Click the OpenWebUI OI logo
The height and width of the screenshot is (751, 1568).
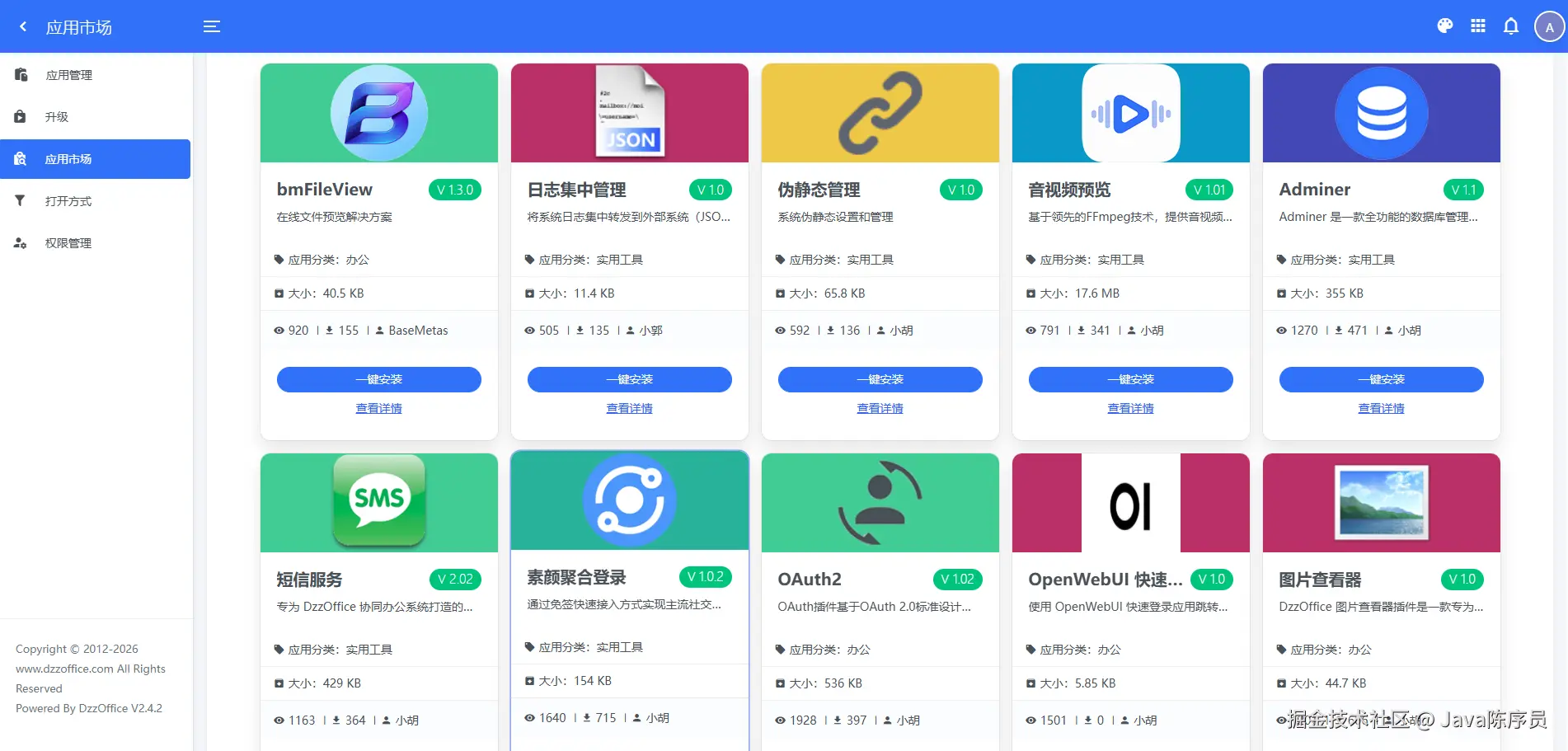point(1131,503)
